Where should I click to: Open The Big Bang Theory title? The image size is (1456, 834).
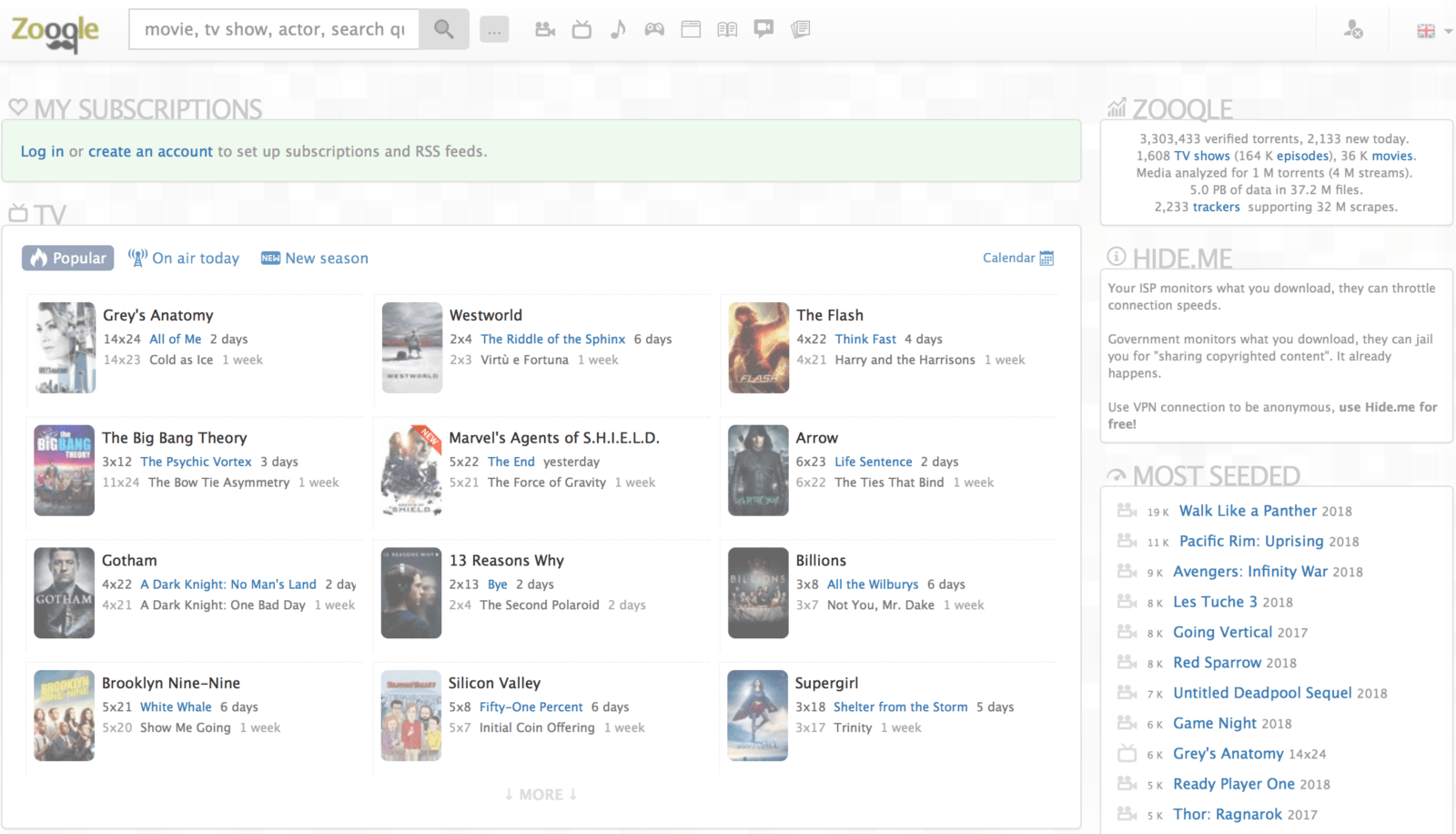pyautogui.click(x=175, y=438)
